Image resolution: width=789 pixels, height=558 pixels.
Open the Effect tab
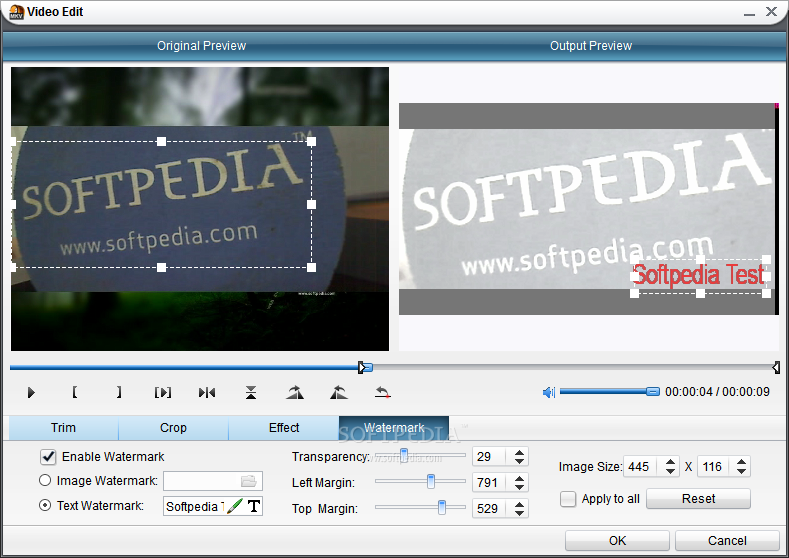pos(284,428)
